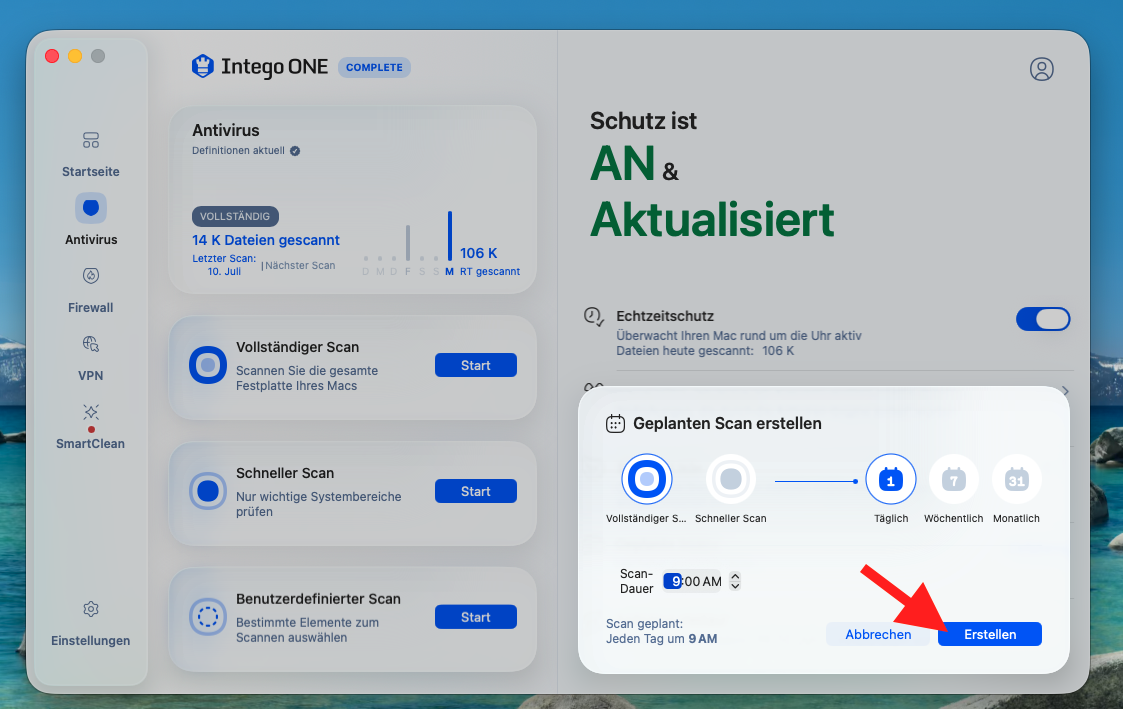Select the Antivirus shield sidebar icon
1123x709 pixels.
(x=91, y=208)
